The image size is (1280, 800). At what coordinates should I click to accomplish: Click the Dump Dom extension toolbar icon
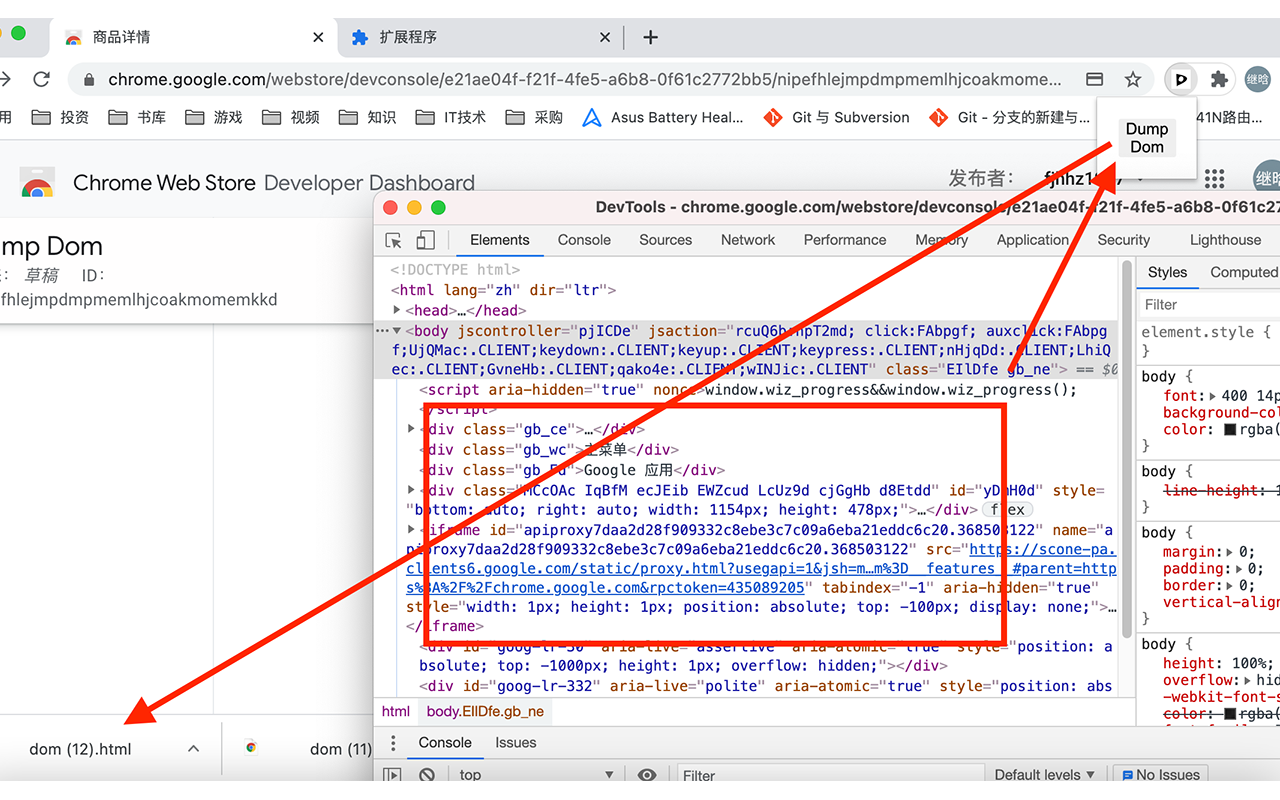(x=1182, y=79)
